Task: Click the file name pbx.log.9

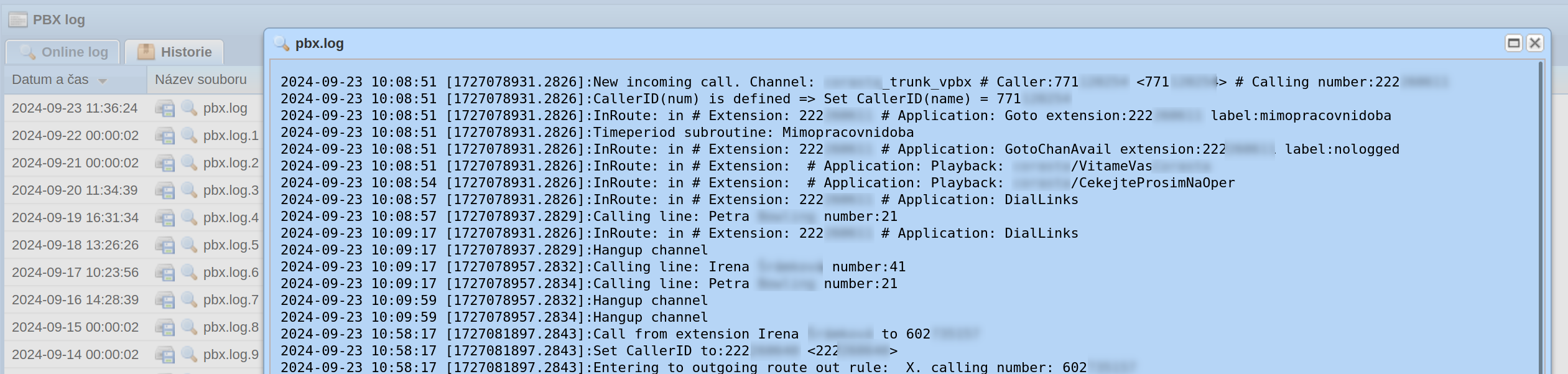Action: pyautogui.click(x=231, y=355)
